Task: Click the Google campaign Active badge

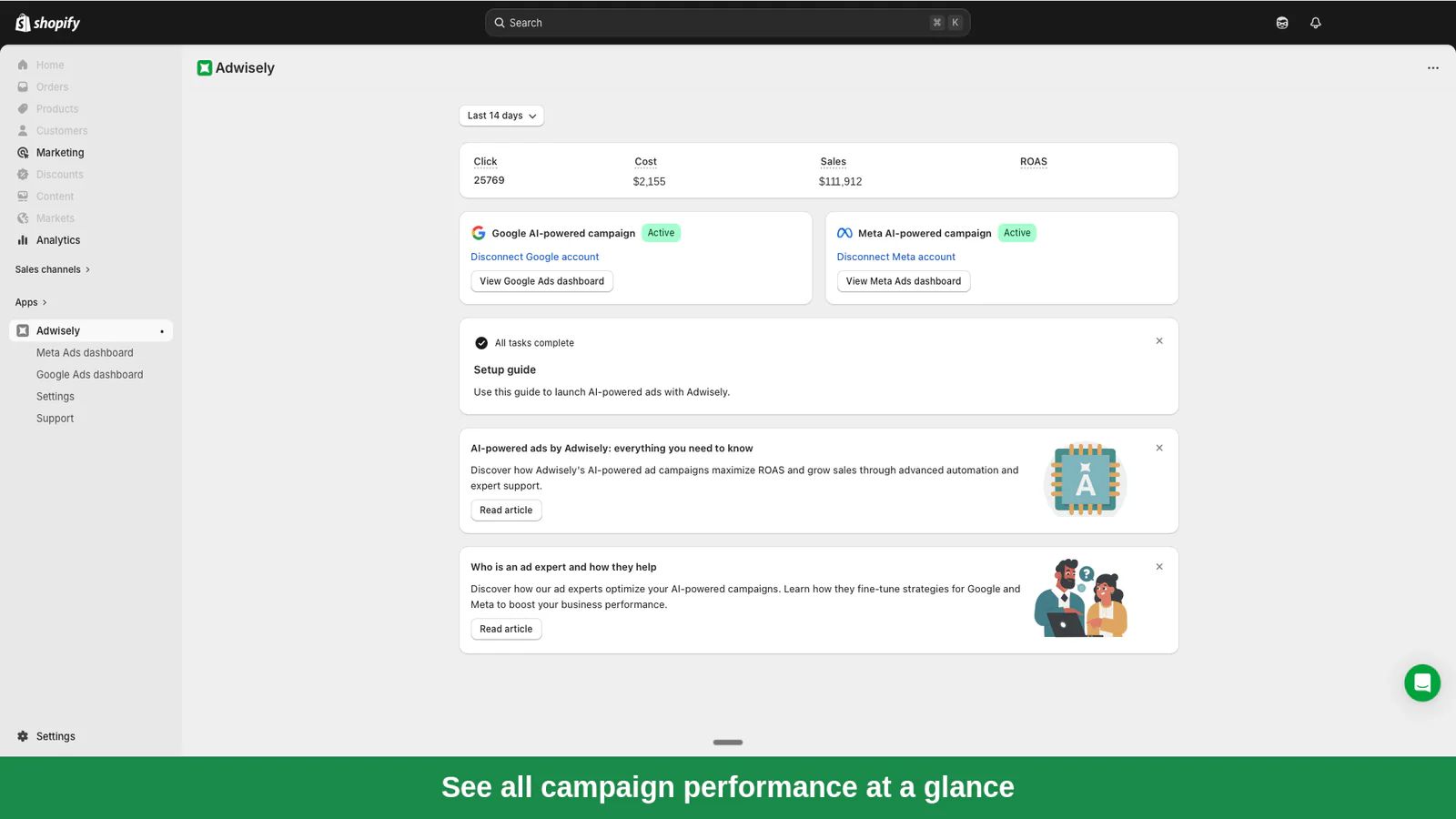Action: tap(661, 233)
